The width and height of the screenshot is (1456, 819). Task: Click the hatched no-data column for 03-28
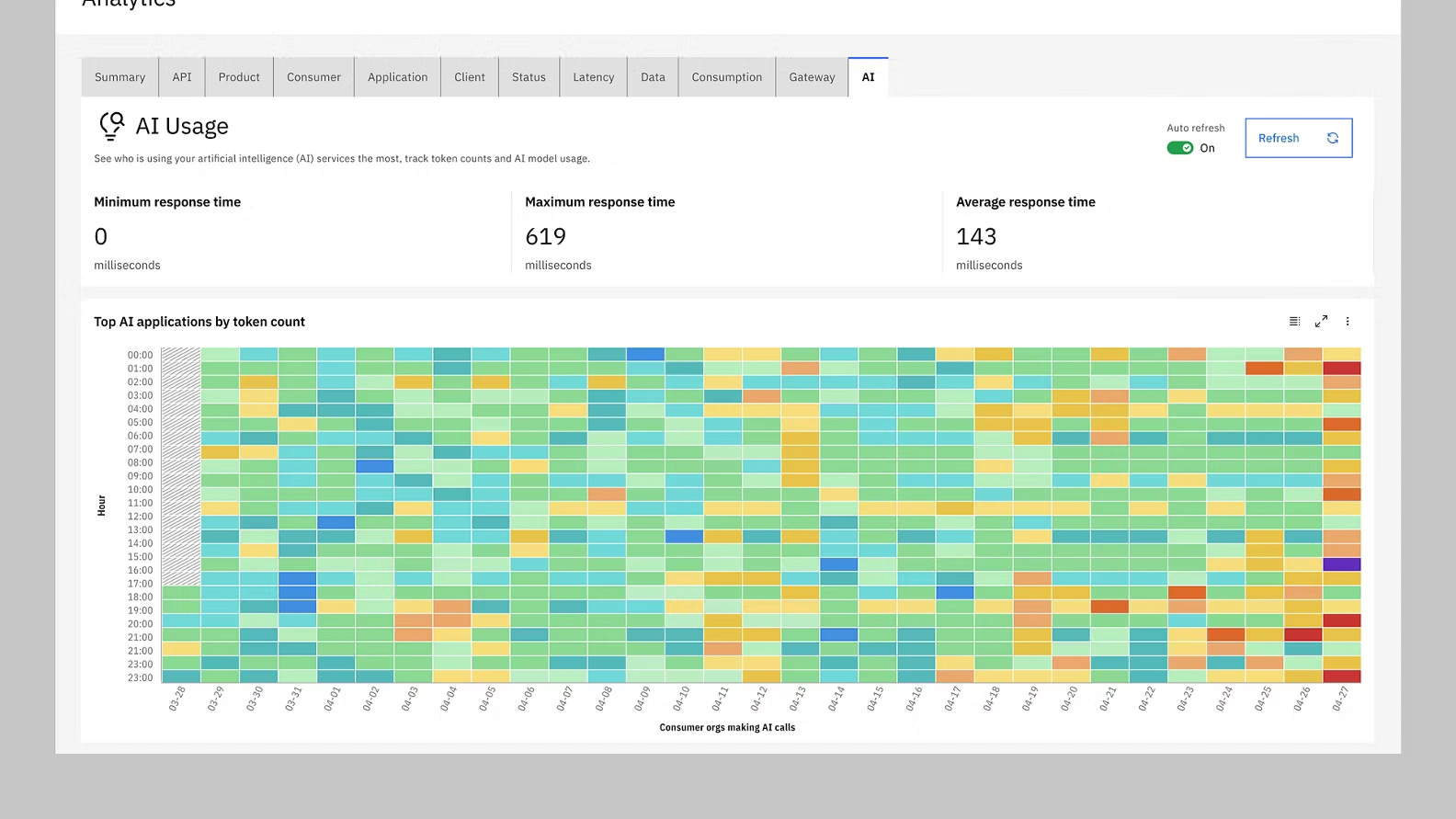point(181,460)
